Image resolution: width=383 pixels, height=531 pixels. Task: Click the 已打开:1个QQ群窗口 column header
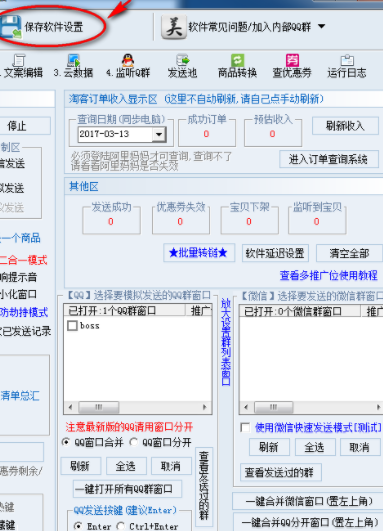[125, 310]
